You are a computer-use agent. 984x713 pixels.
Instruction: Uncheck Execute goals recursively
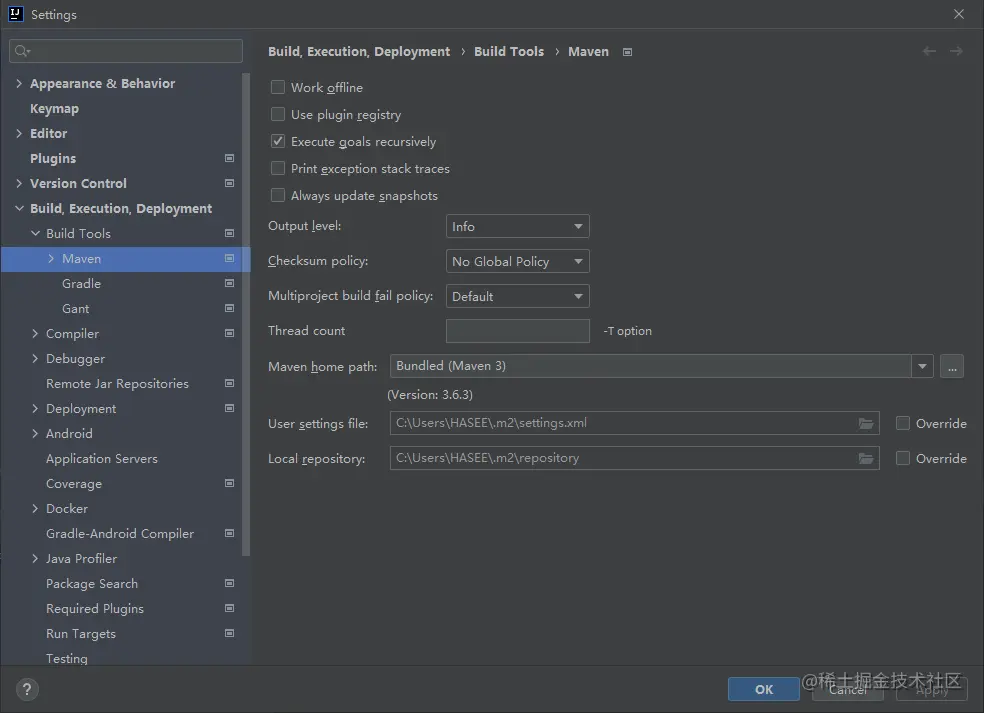[277, 141]
